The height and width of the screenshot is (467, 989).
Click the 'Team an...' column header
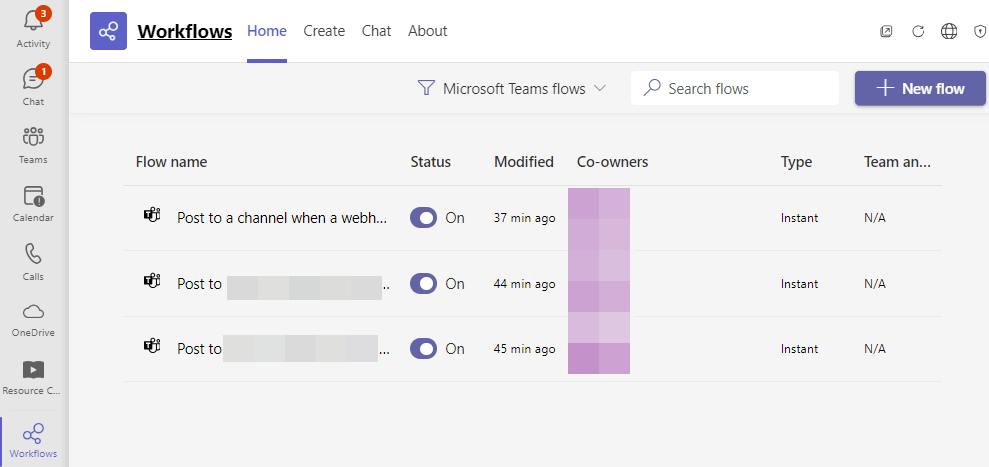pyautogui.click(x=898, y=162)
